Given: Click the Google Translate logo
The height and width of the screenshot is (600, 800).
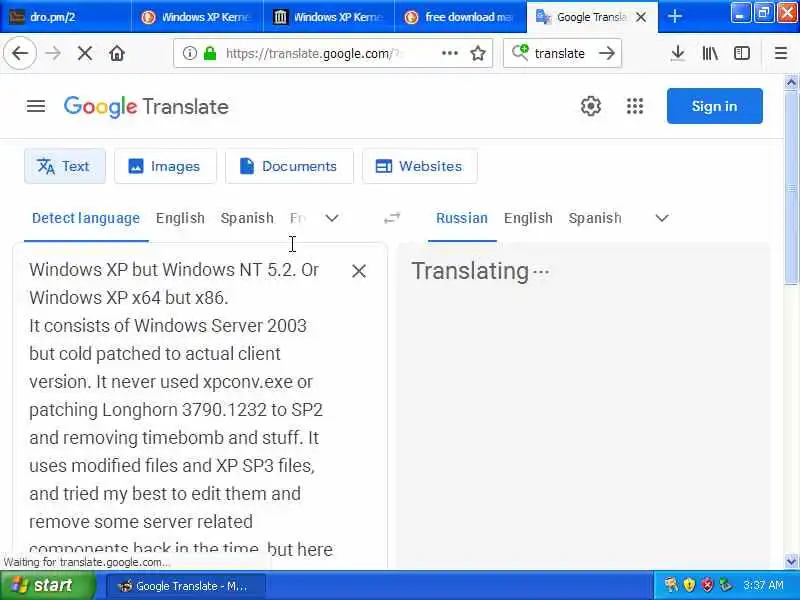Looking at the screenshot, I should [146, 107].
